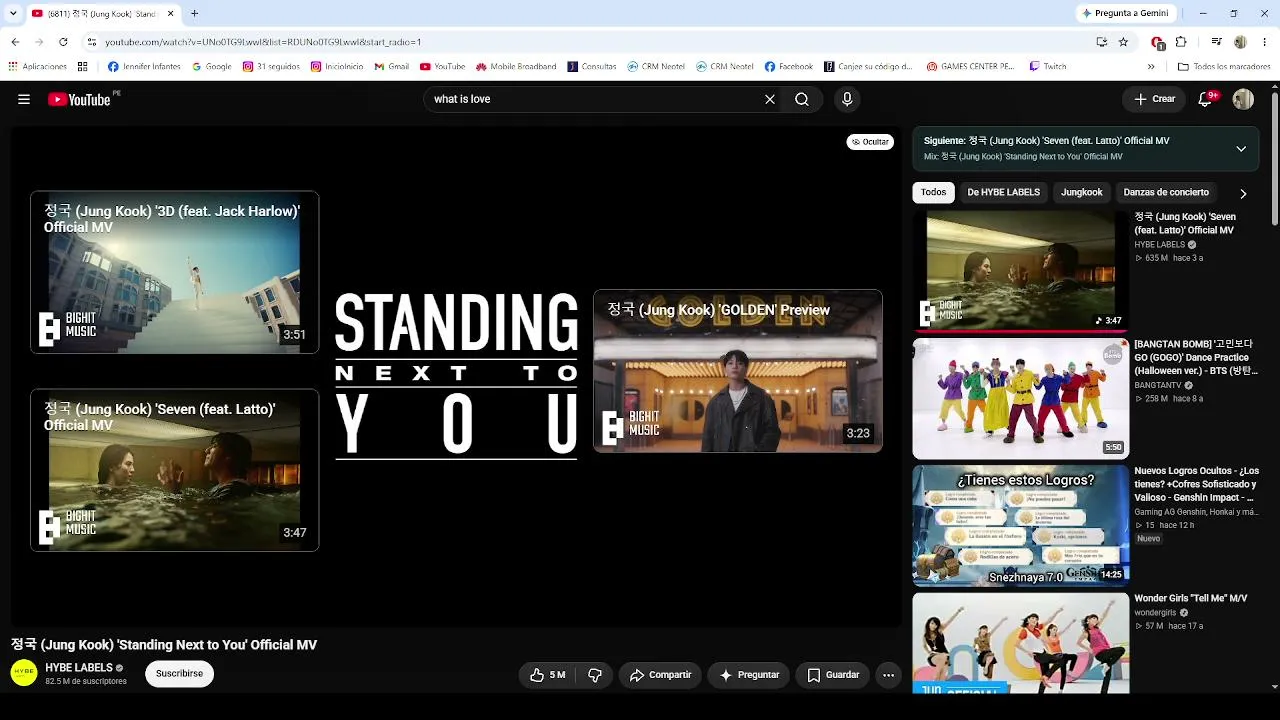Click the YouTube search input field
This screenshot has height=720, width=1280.
pos(595,99)
